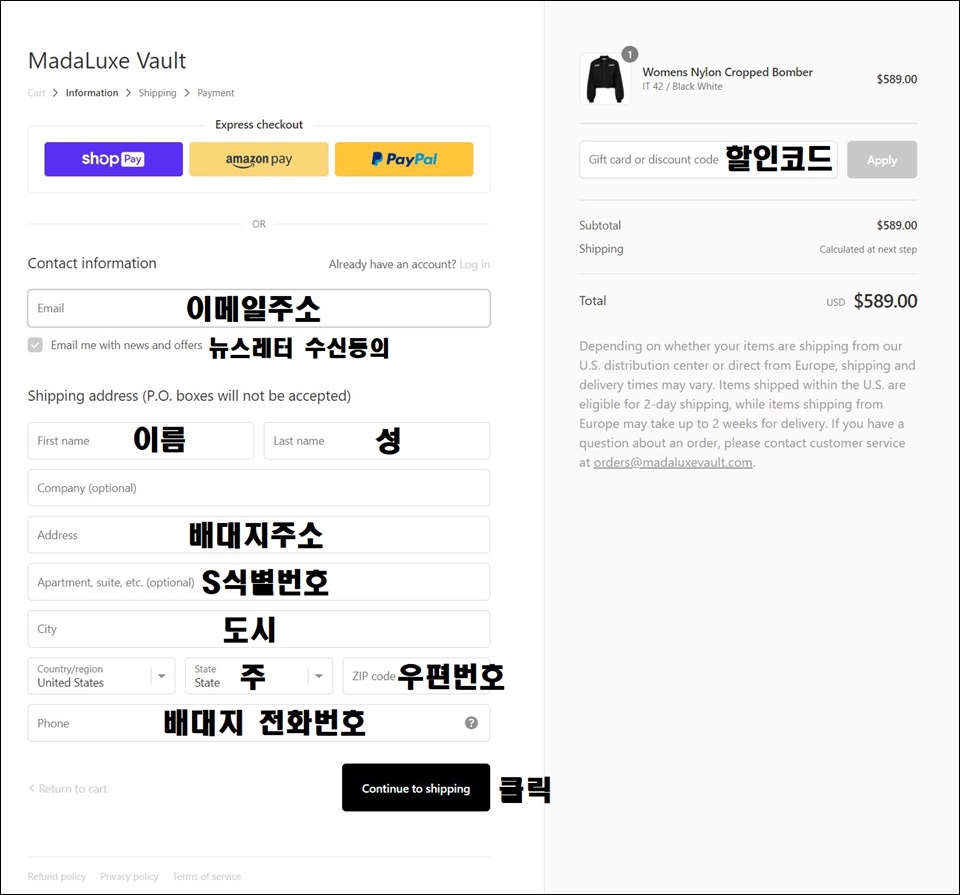Click the Shipping address heading

(x=189, y=396)
